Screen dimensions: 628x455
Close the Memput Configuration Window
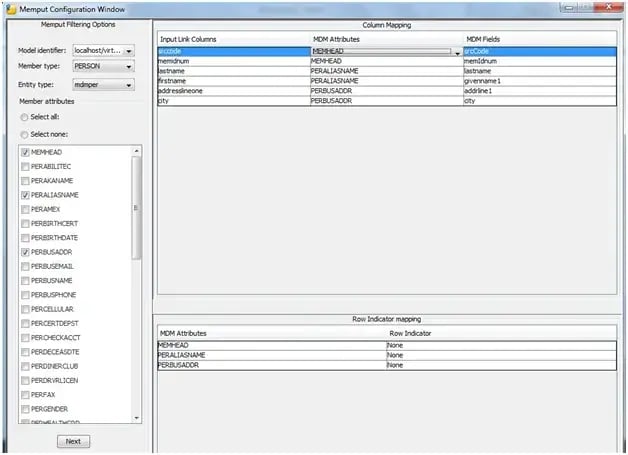coord(608,6)
